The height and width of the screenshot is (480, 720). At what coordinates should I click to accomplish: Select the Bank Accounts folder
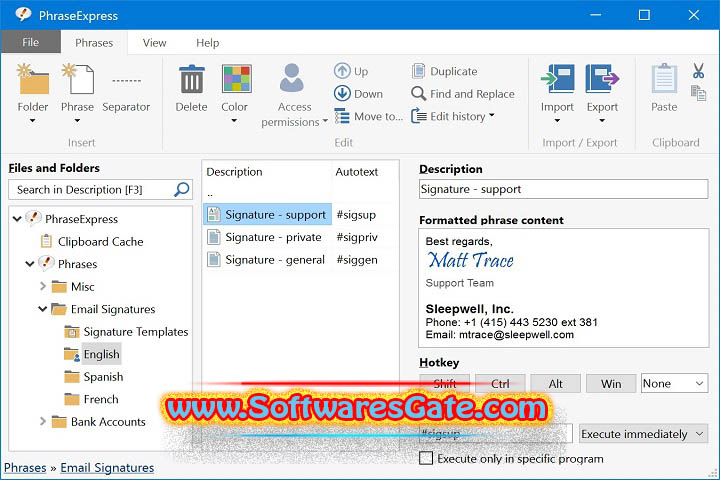(98, 422)
